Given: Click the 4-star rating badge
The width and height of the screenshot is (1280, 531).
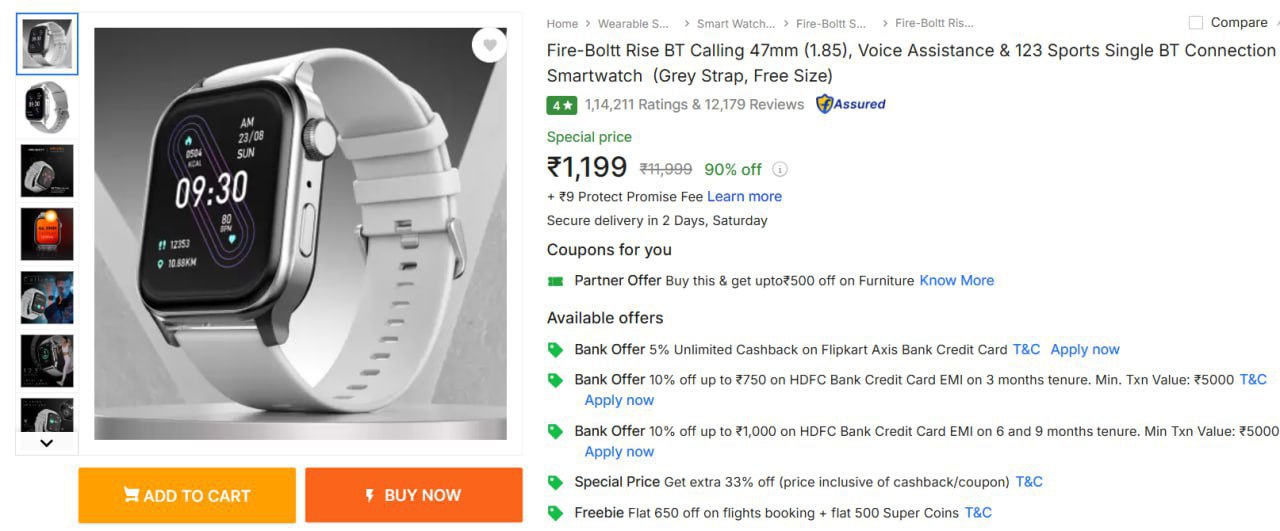Looking at the screenshot, I should [x=561, y=105].
